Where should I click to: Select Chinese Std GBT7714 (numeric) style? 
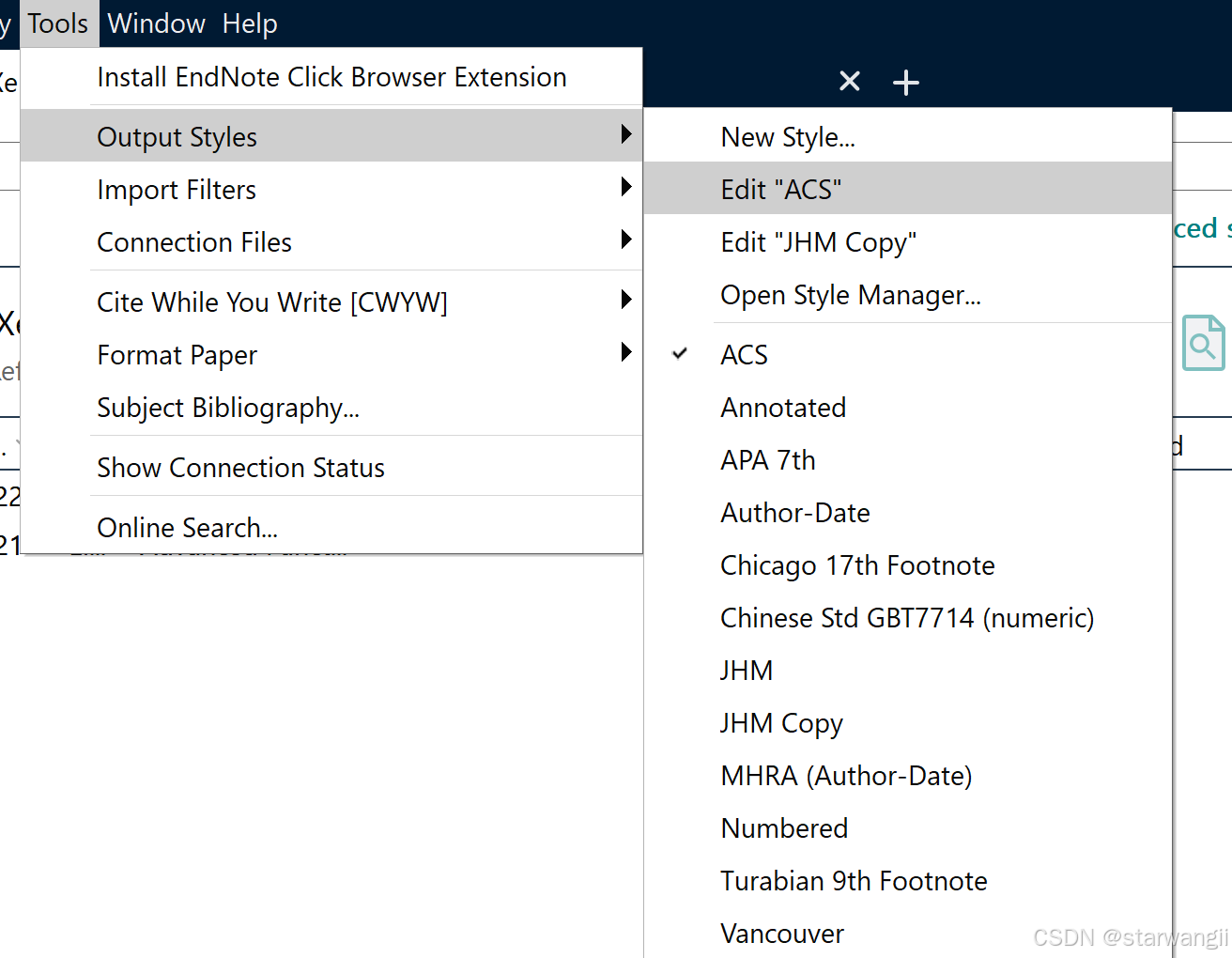click(908, 618)
